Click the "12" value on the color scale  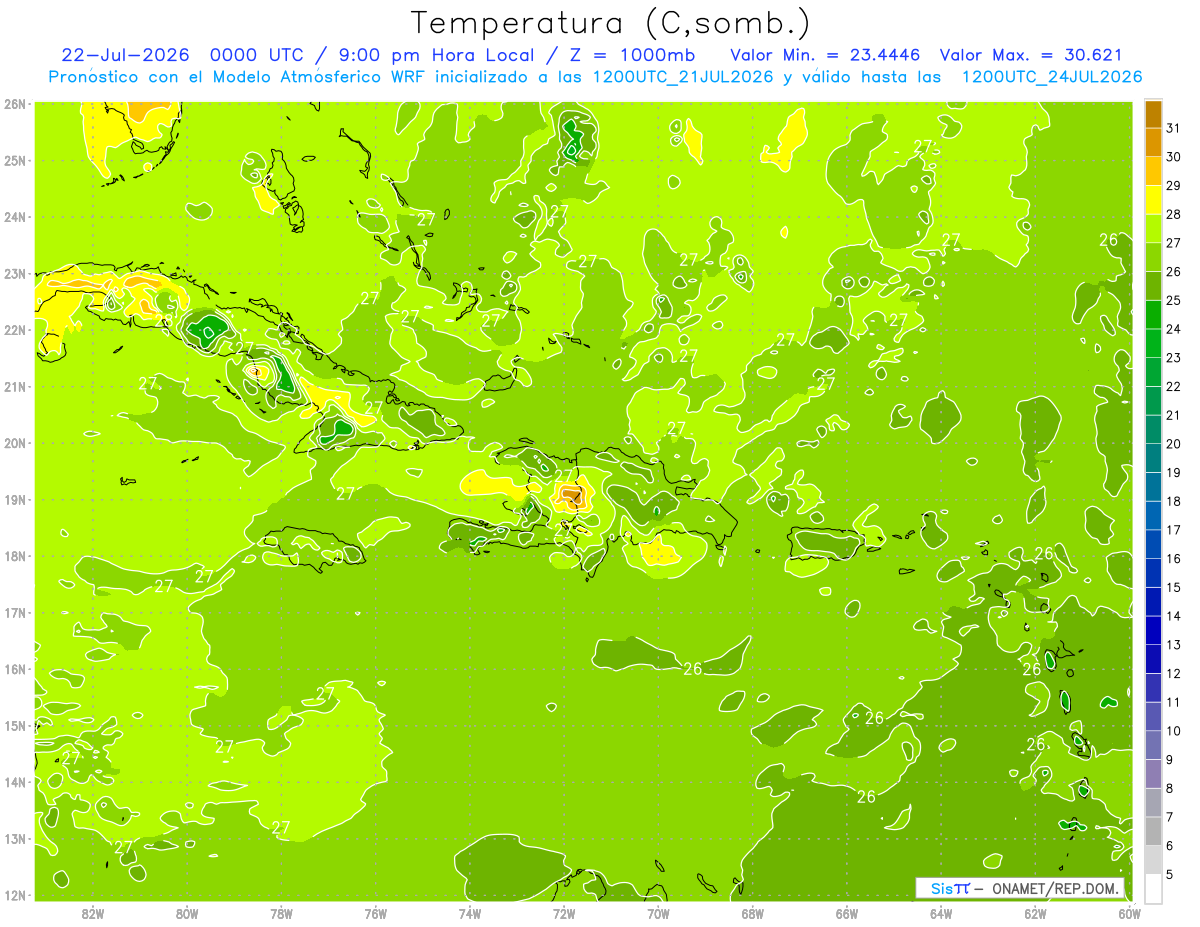(x=1174, y=673)
